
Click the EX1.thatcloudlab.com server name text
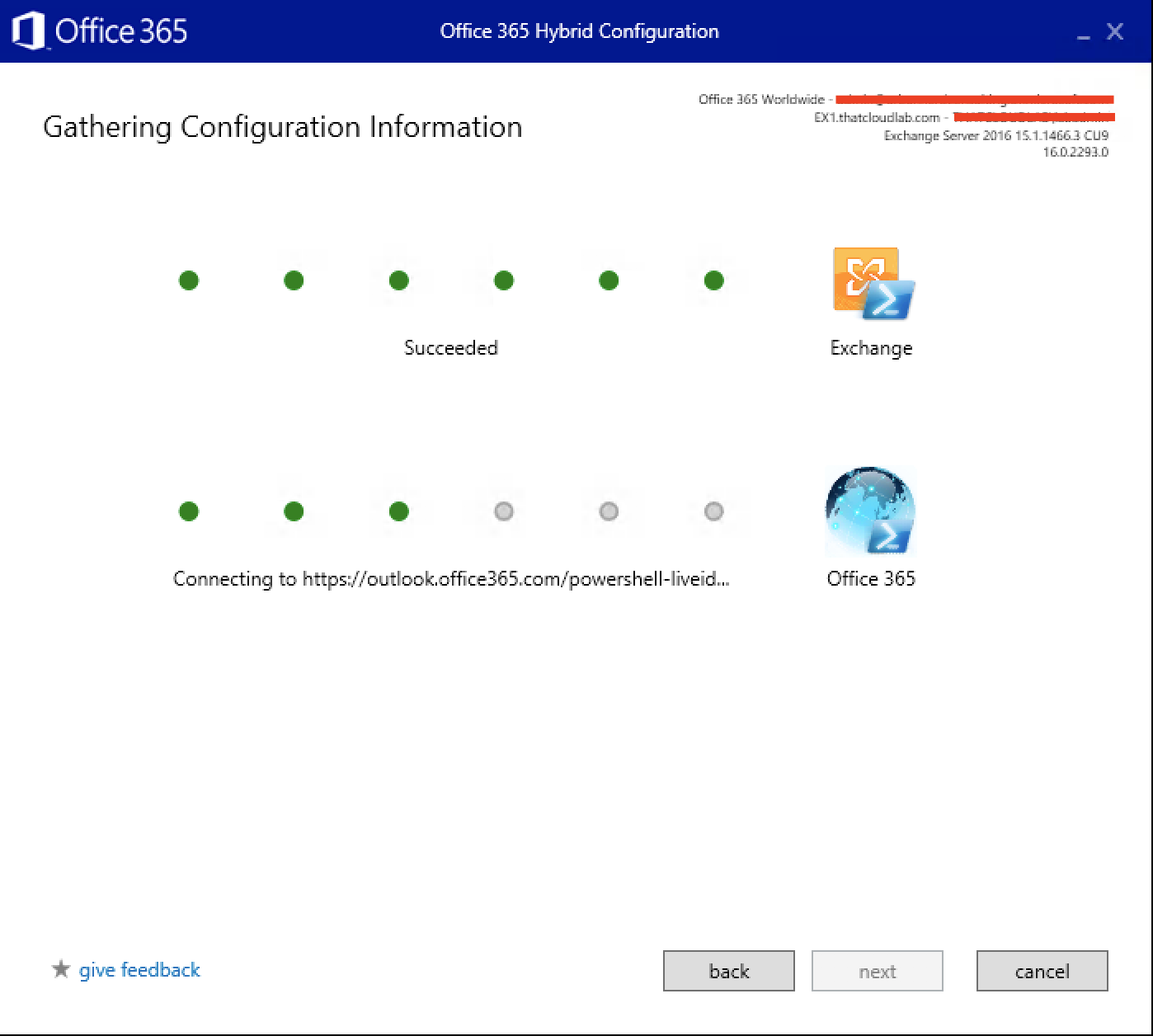click(x=876, y=117)
